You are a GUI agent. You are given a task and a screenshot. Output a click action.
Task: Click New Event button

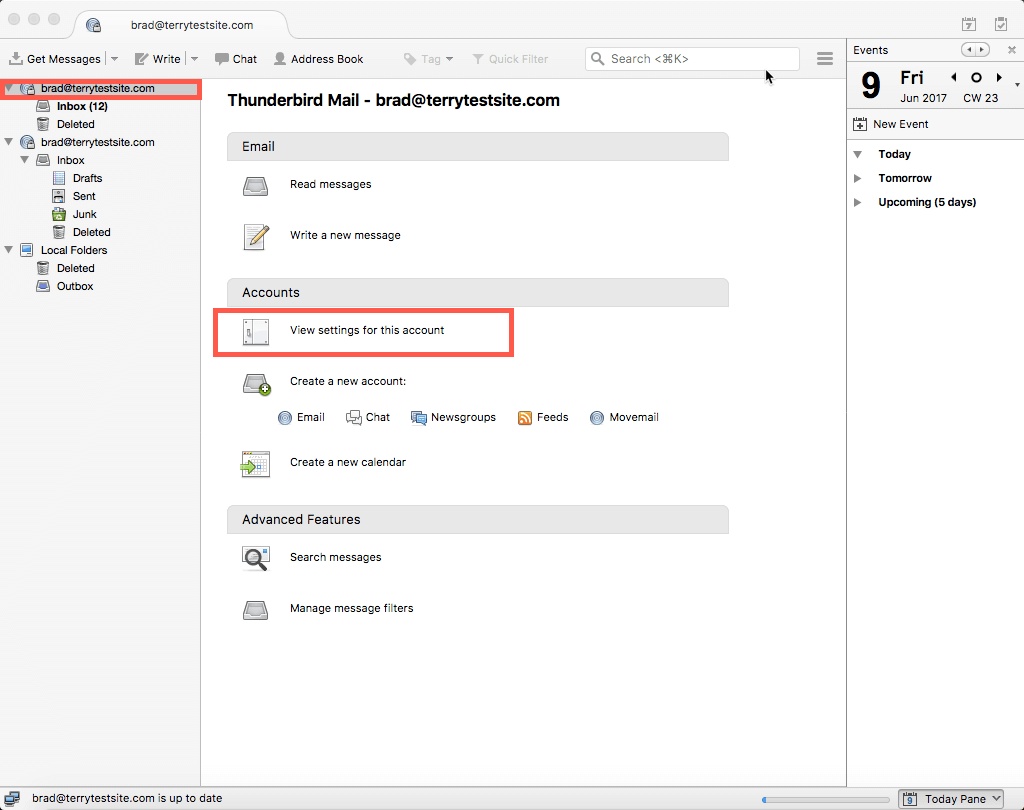(891, 124)
